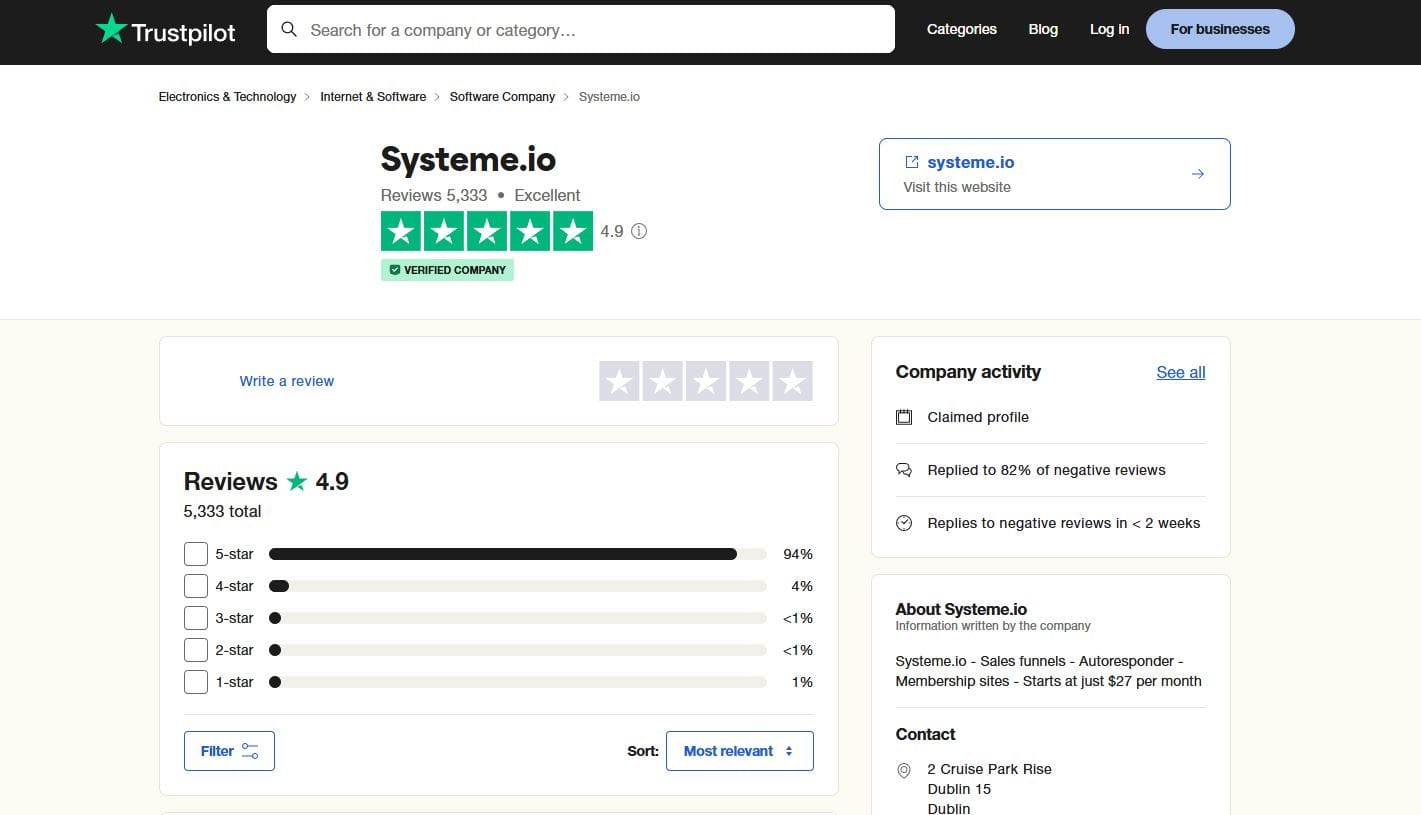Open the Electronics & Technology breadcrumb
The image size is (1421, 815).
227,97
